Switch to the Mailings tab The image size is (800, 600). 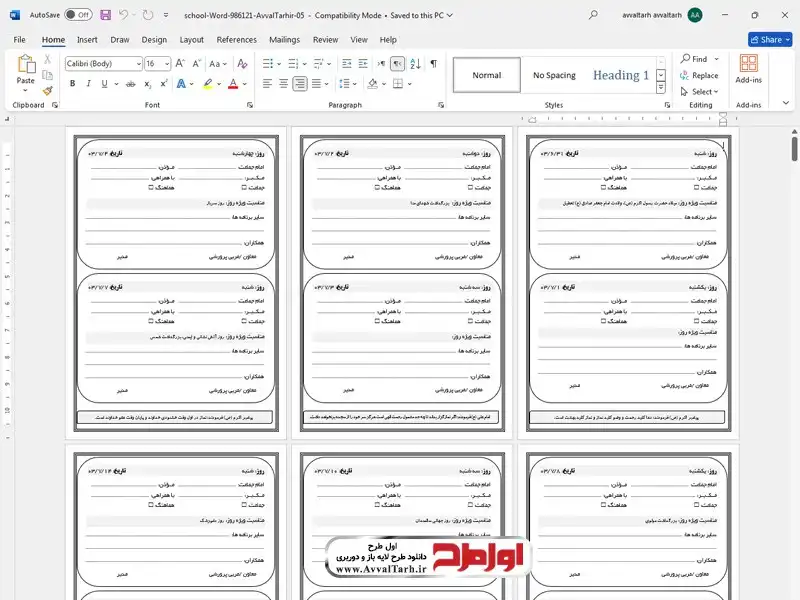point(284,40)
